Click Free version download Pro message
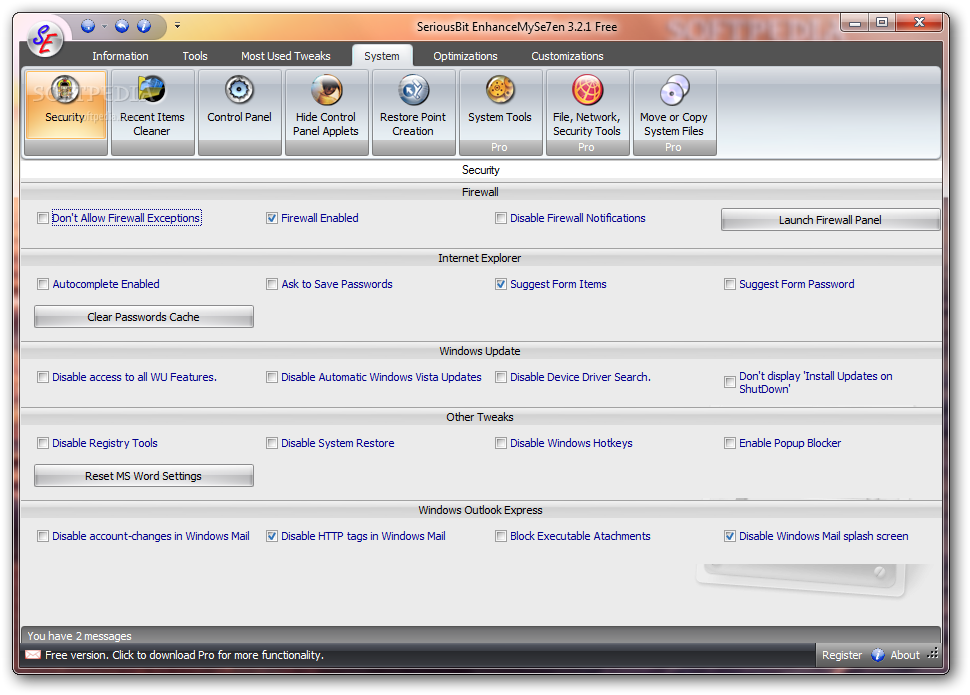Image resolution: width=970 pixels, height=695 pixels. (x=184, y=655)
